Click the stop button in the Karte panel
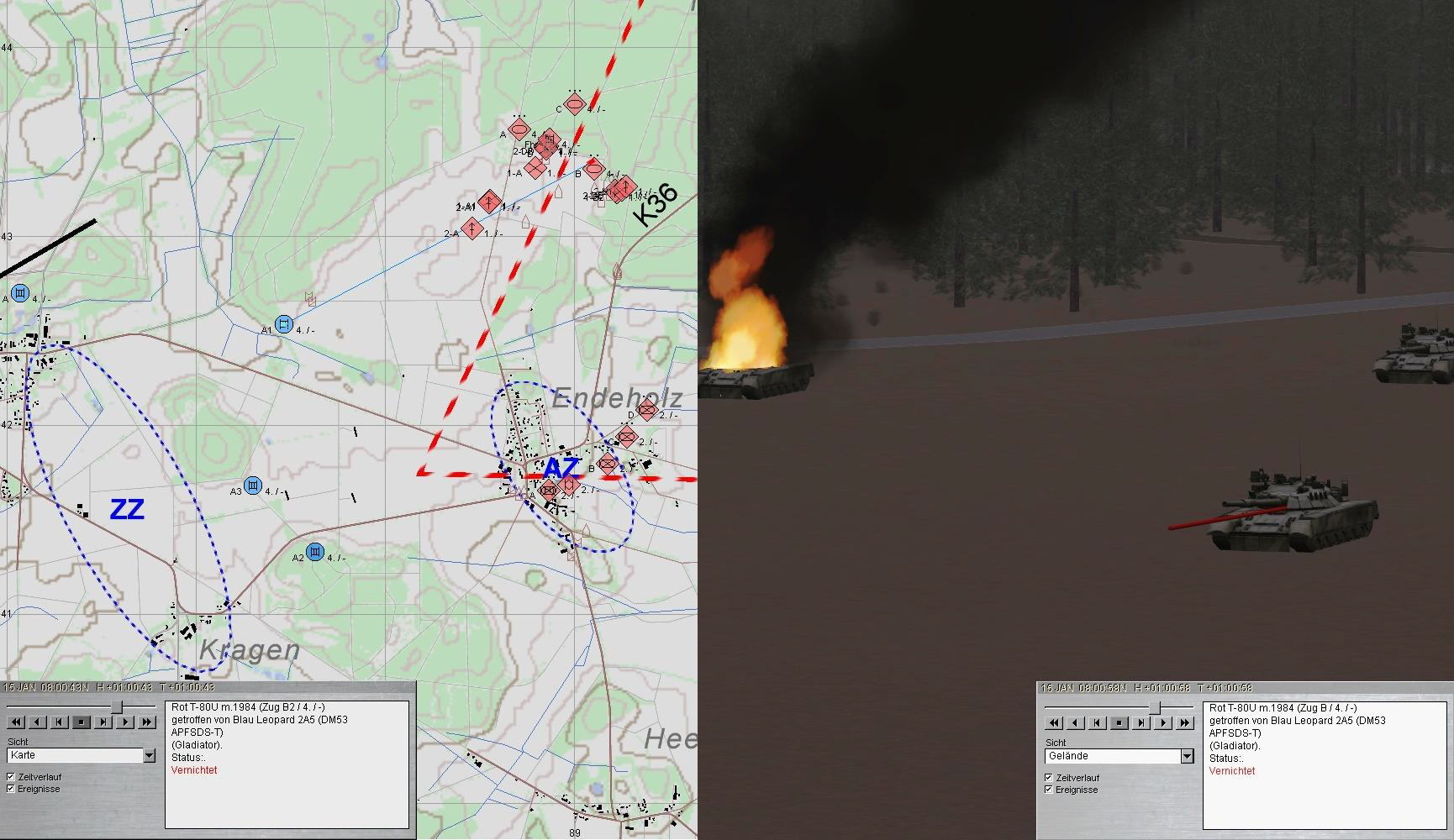Screen dimensions: 1454x840 [82, 722]
